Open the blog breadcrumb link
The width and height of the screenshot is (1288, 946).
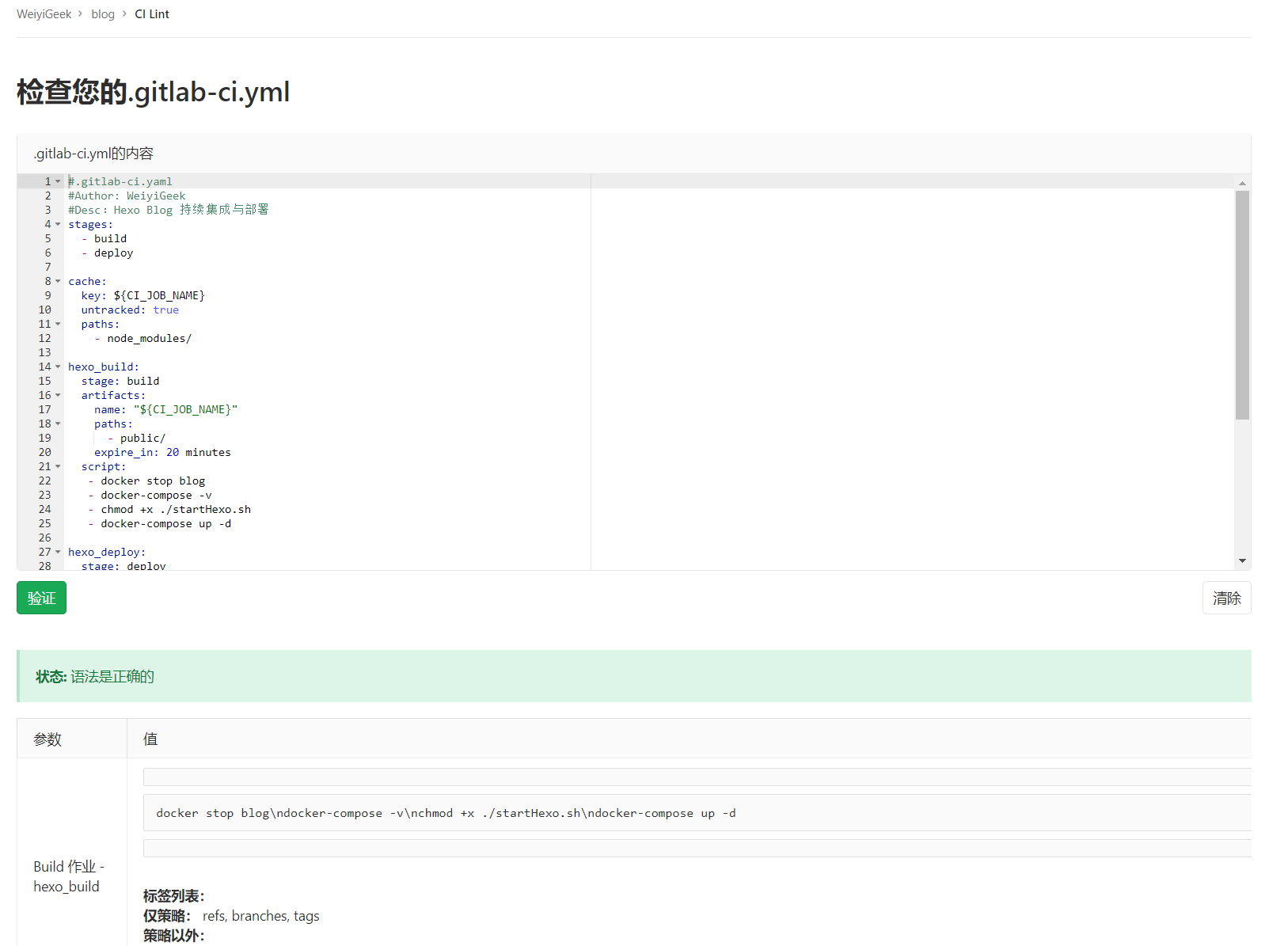[103, 14]
